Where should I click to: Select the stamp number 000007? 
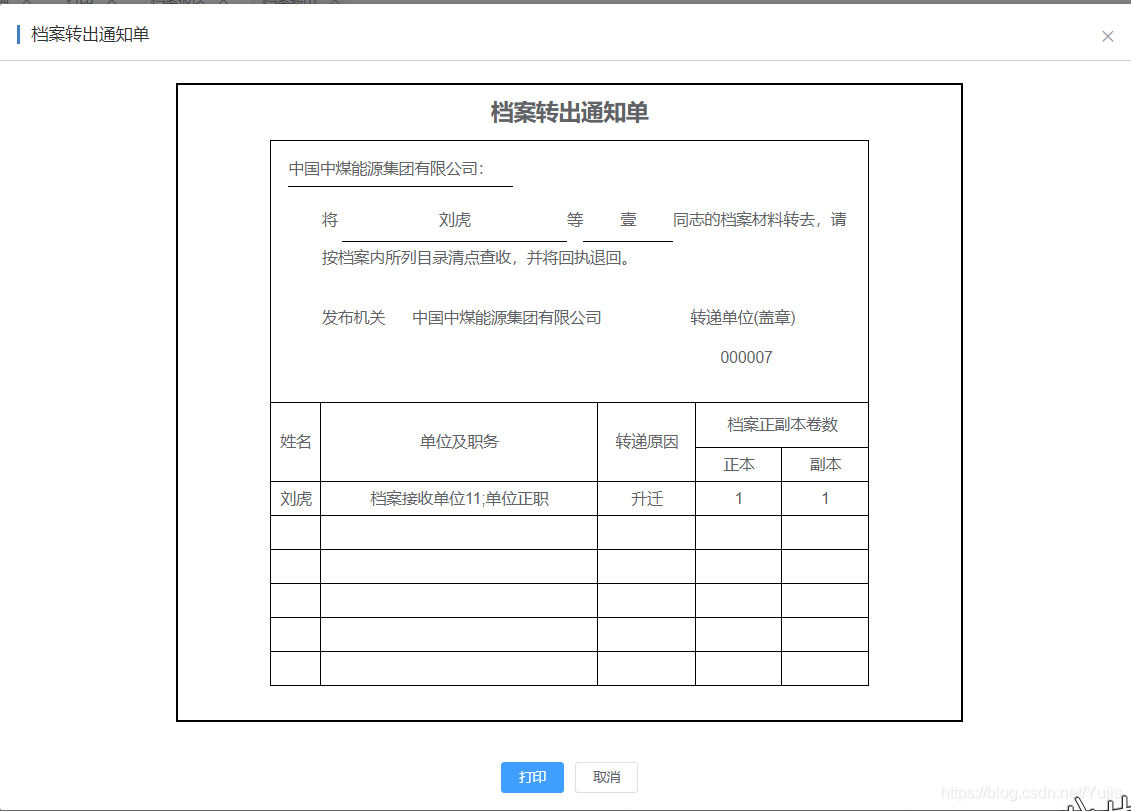tap(747, 357)
